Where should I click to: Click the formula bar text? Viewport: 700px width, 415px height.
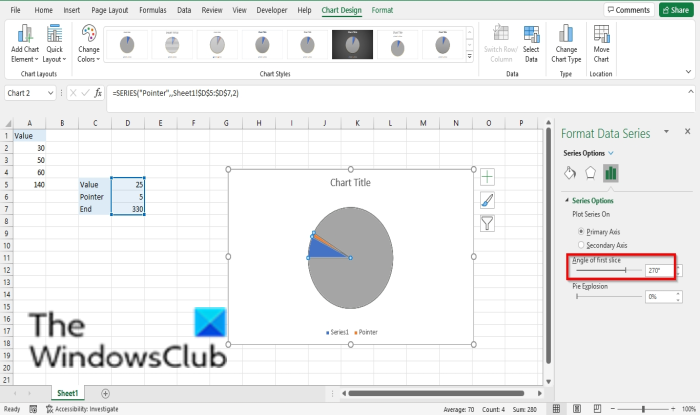click(175, 93)
